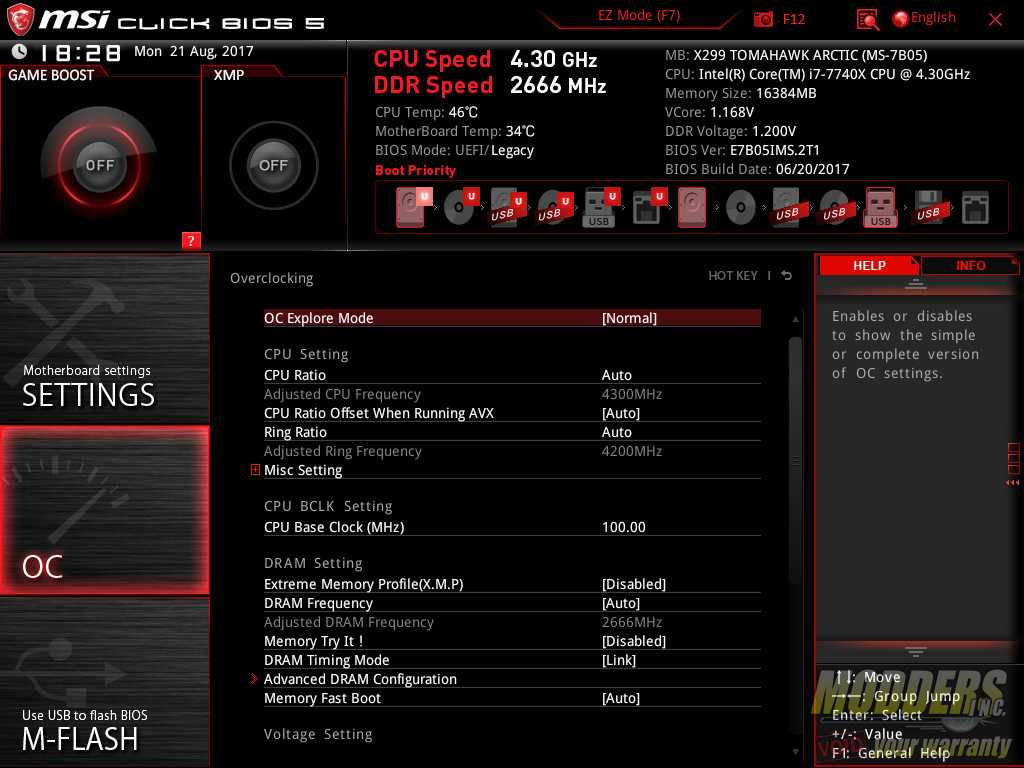Click the back arrow beside HOT KEY
Image resolution: width=1024 pixels, height=768 pixels.
(x=787, y=276)
